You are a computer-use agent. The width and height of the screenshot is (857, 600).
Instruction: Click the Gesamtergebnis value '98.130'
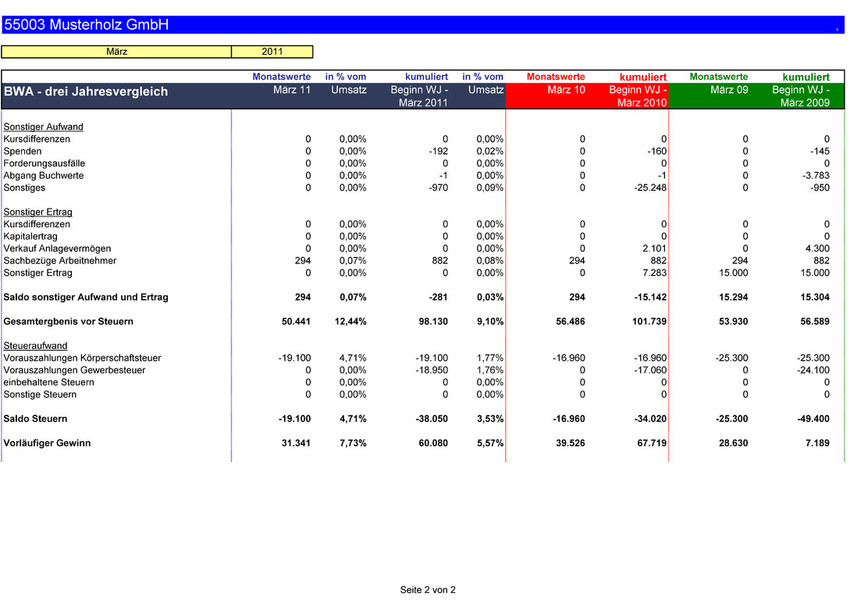433,321
